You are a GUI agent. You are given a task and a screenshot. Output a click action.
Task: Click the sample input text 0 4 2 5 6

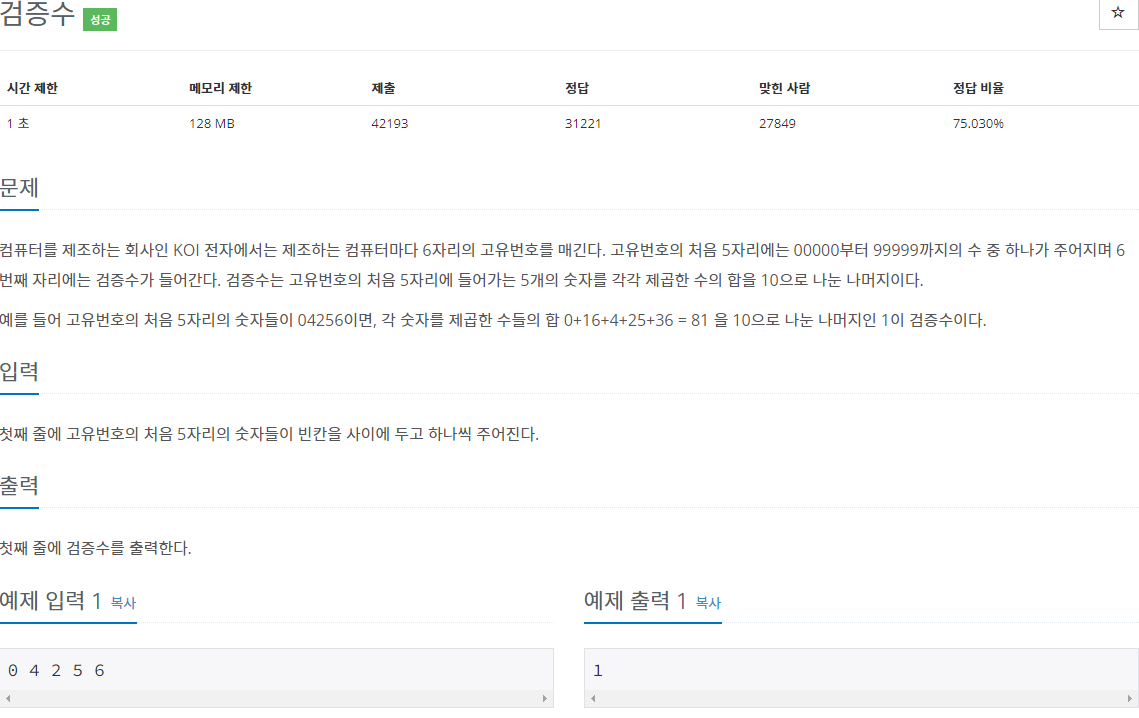pyautogui.click(x=56, y=670)
